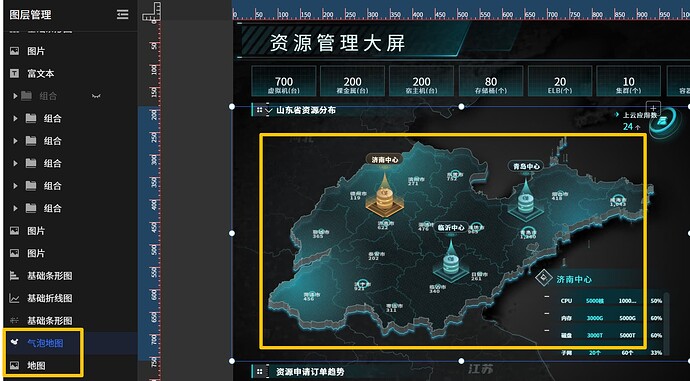
Task: Click the line chart icon of 基础折线图
Action: pyautogui.click(x=15, y=298)
